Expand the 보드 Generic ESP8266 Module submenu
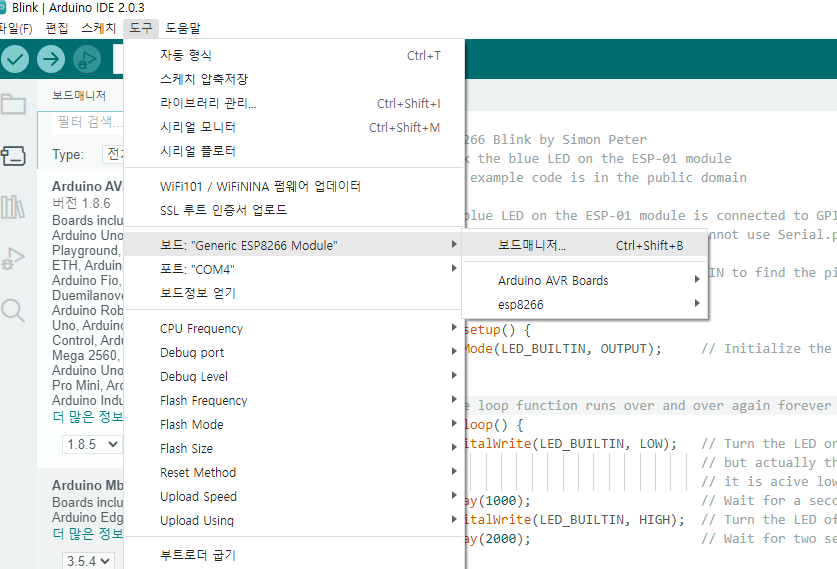Viewport: 837px width, 569px height. click(294, 245)
